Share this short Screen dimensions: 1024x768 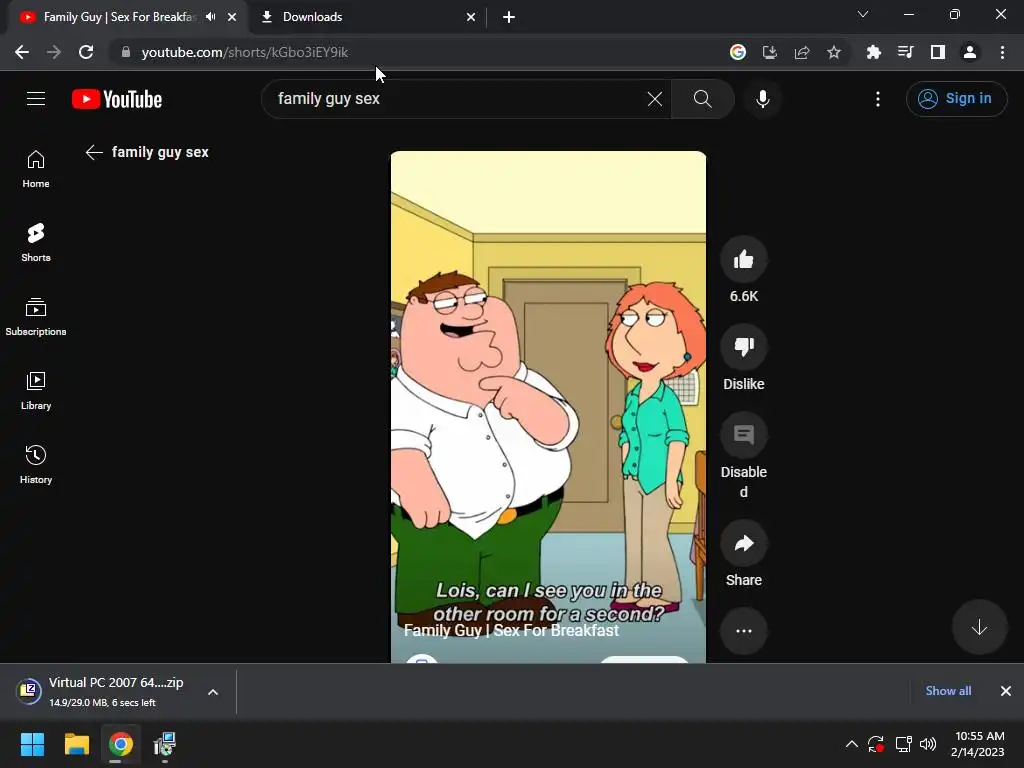743,543
